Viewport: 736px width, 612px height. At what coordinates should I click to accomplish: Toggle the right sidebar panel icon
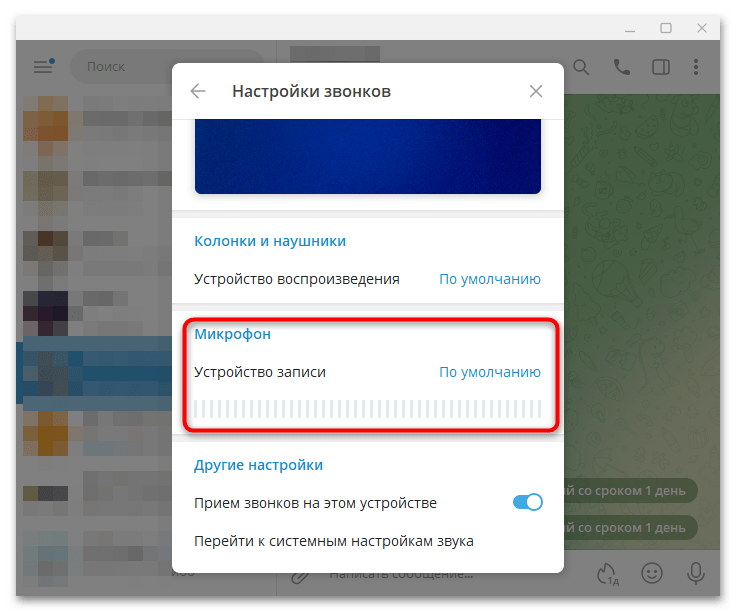[x=660, y=67]
